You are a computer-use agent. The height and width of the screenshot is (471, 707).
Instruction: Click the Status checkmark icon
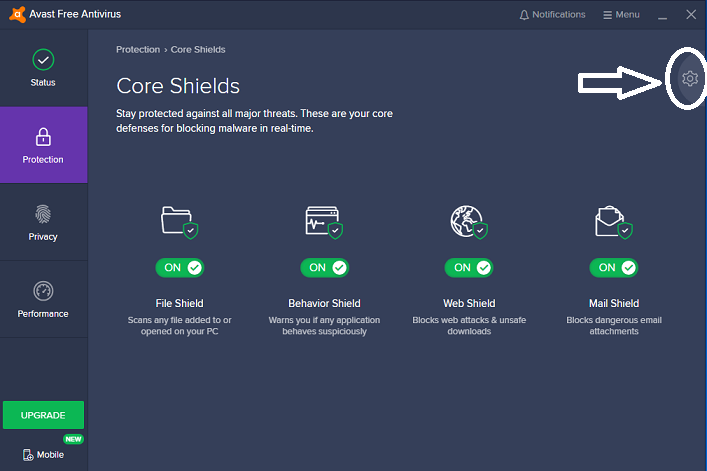click(x=43, y=59)
